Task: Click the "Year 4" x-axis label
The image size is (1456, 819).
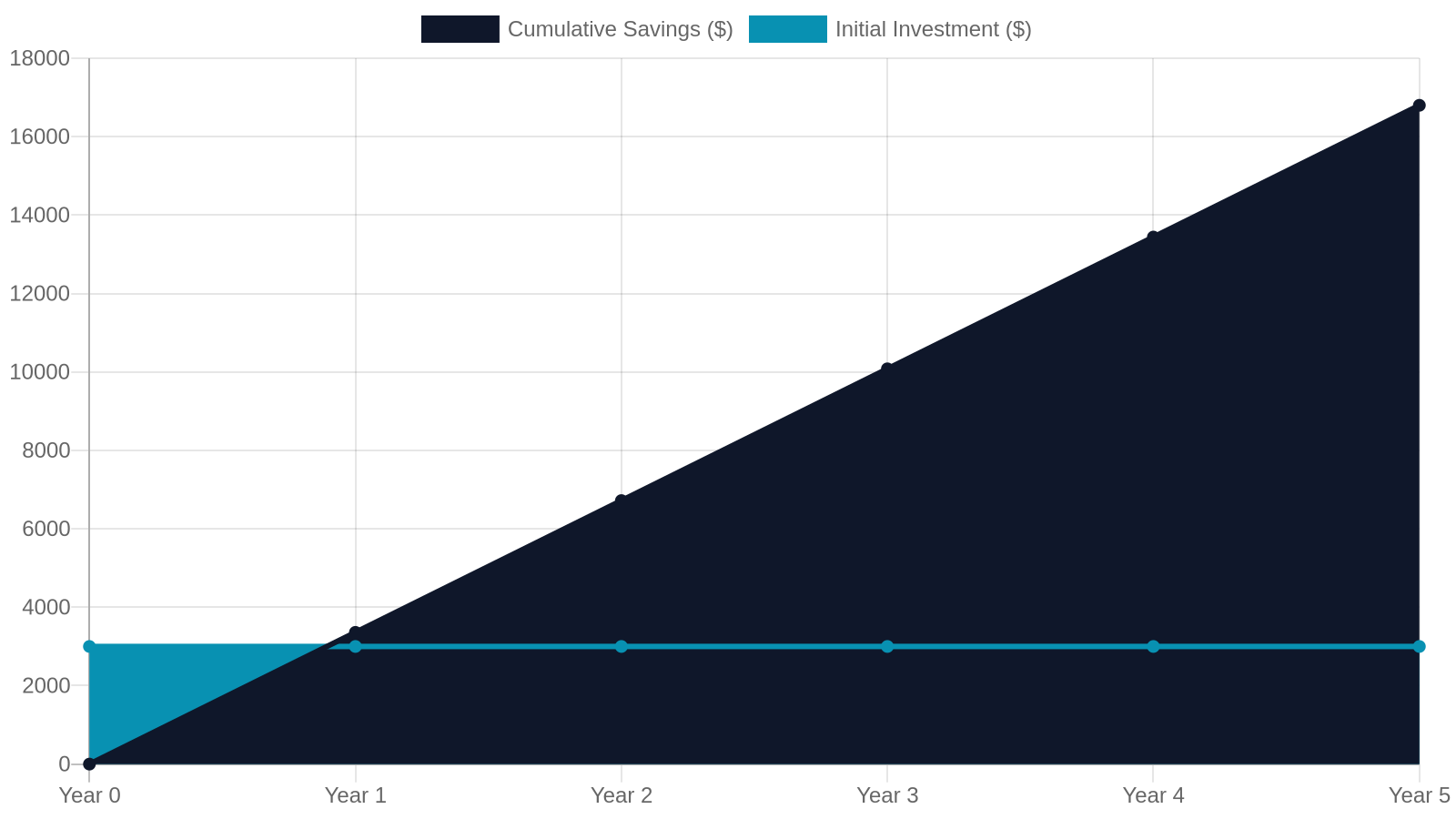Action: click(x=1153, y=795)
